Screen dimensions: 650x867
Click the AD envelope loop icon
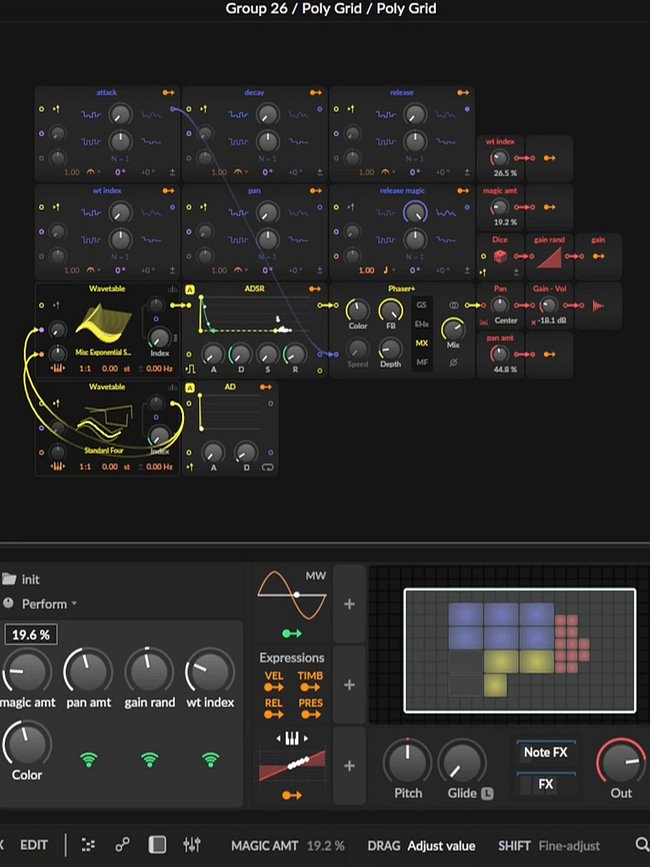(266, 466)
